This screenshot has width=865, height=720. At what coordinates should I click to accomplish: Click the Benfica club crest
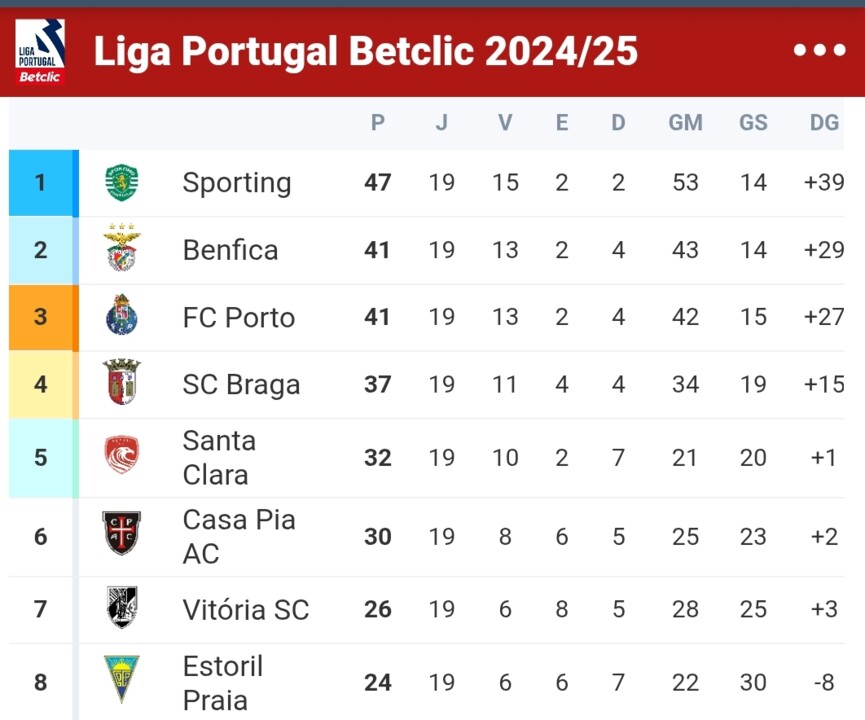pyautogui.click(x=122, y=249)
